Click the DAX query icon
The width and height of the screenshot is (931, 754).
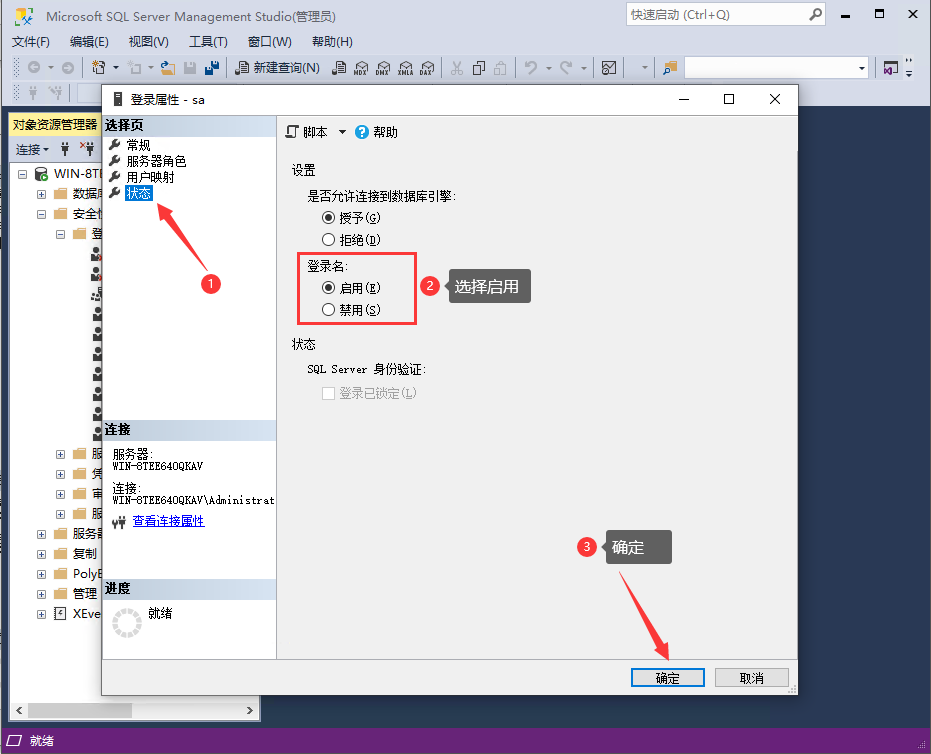coord(427,68)
